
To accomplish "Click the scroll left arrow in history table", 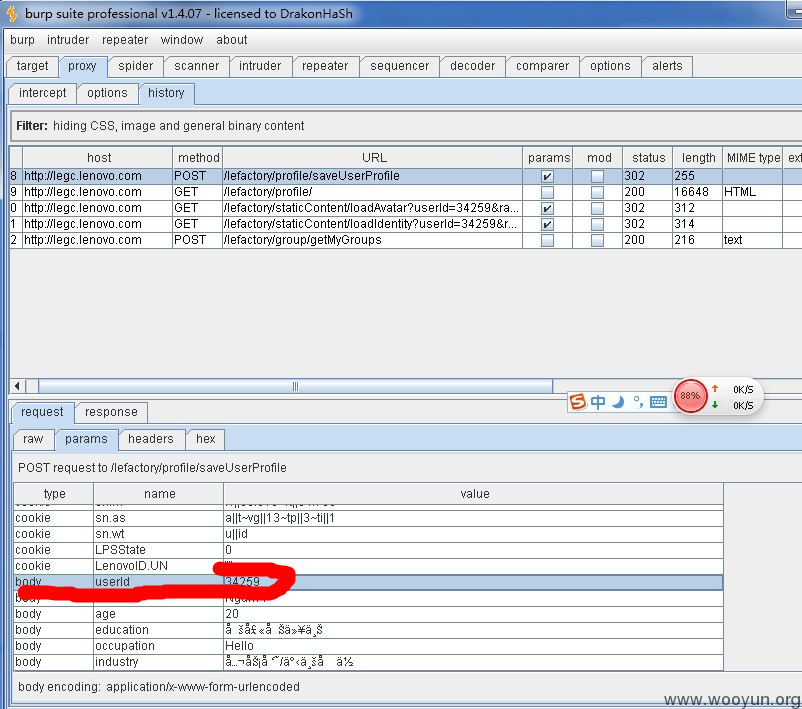I will coord(17,386).
